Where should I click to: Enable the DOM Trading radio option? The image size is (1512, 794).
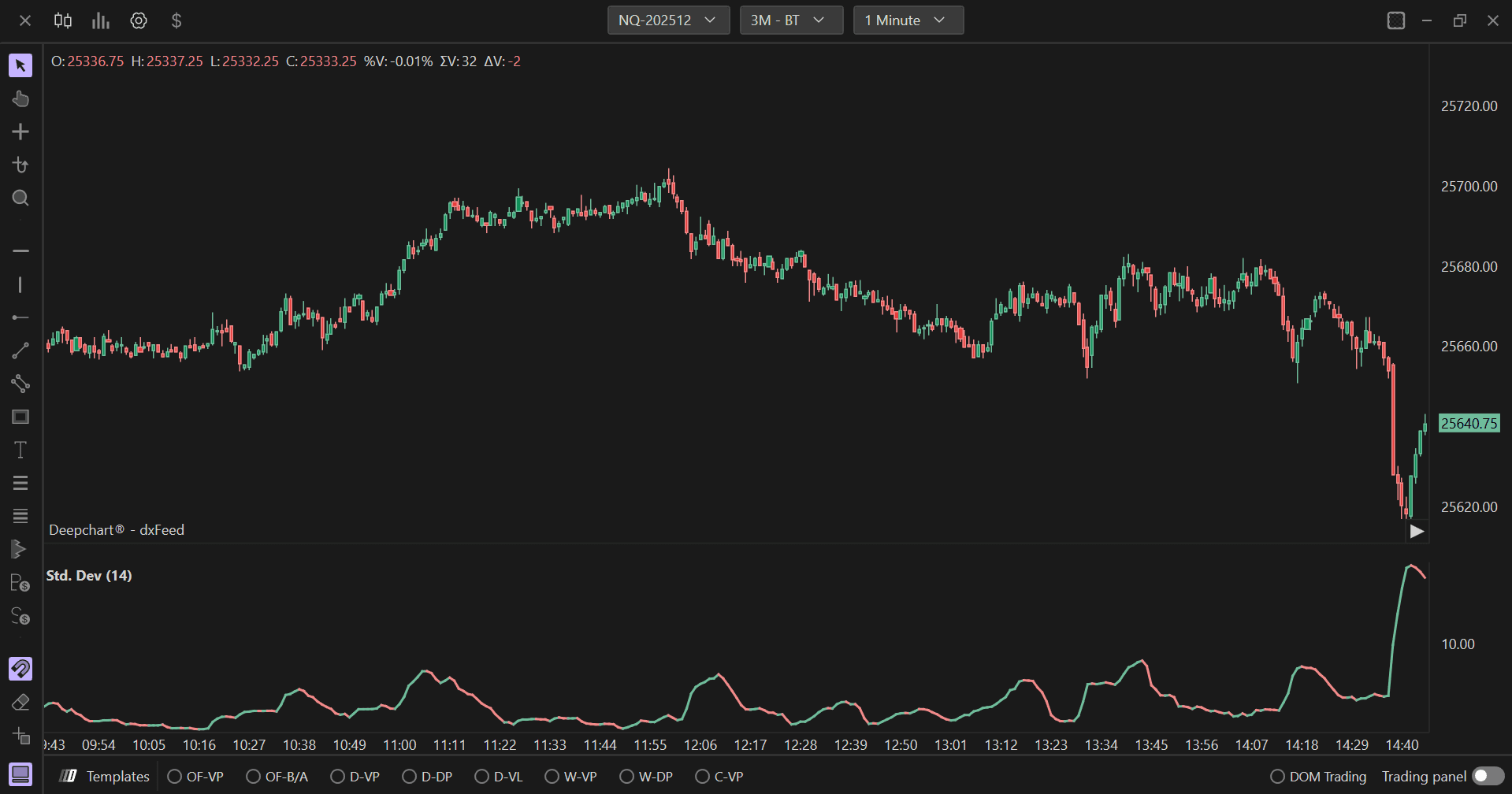tap(1319, 777)
